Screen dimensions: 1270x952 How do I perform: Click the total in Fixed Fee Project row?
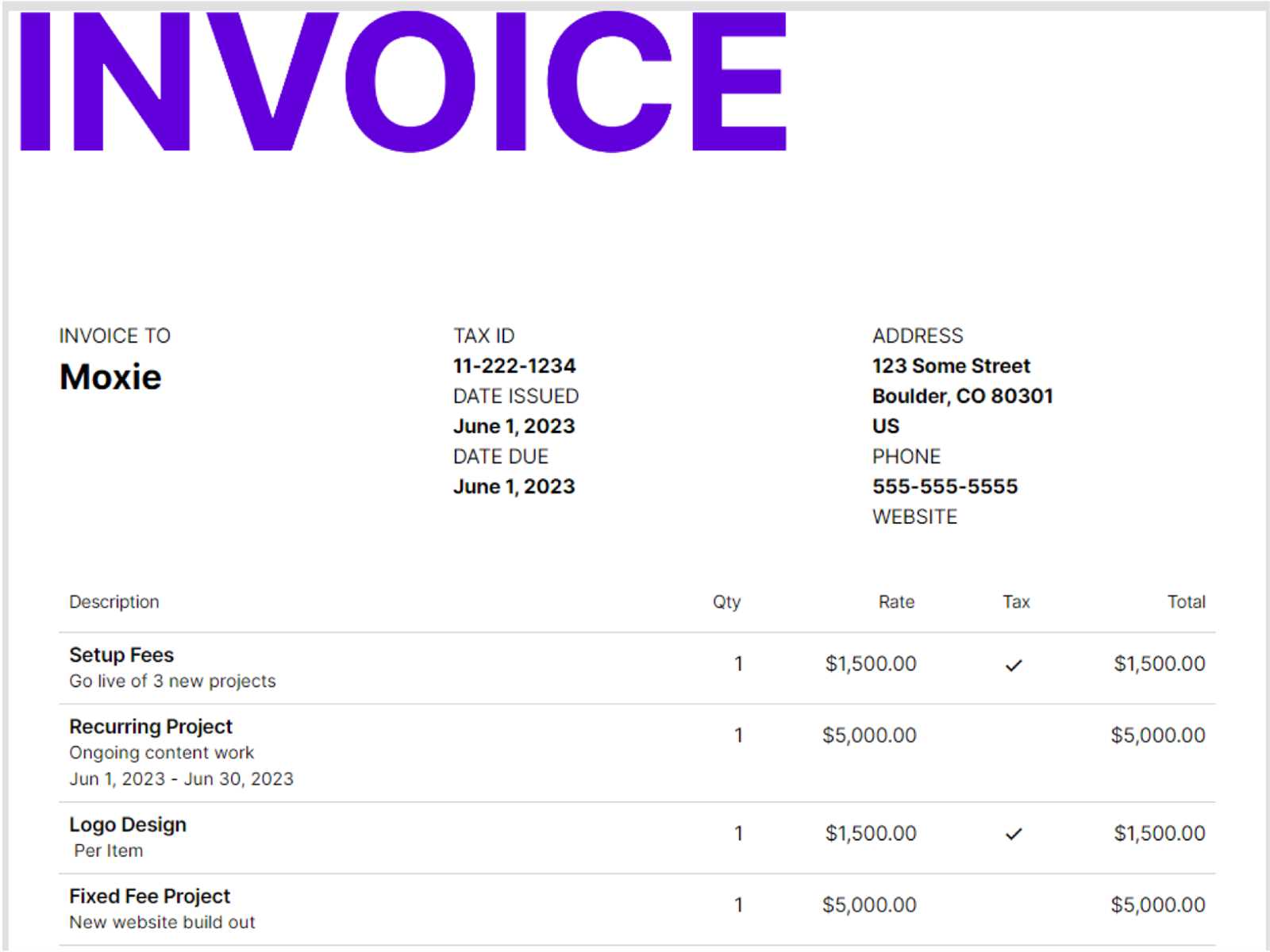pyautogui.click(x=1158, y=905)
